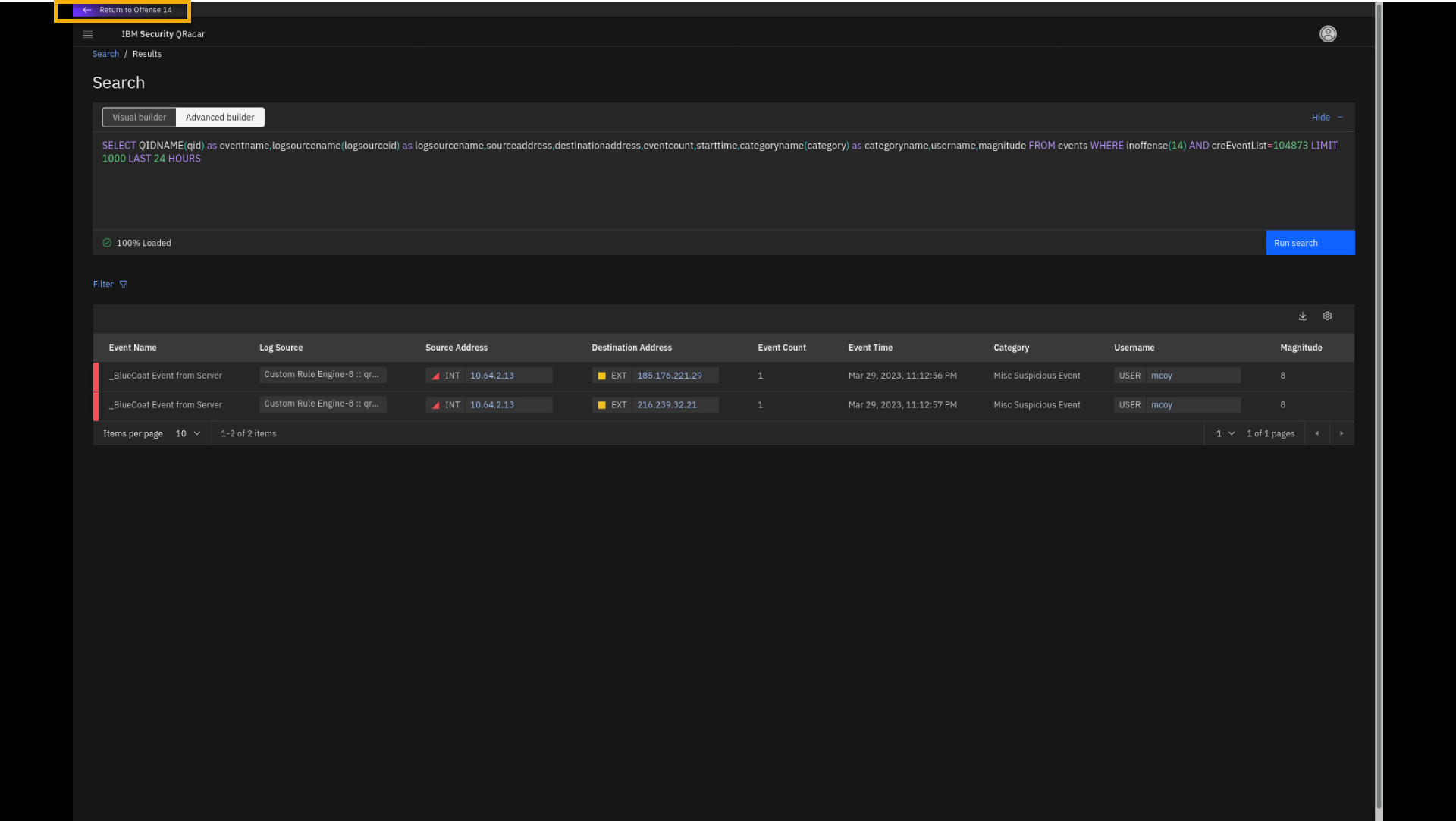Click back arrow Return to Offense 14
The height and width of the screenshot is (821, 1456).
point(87,11)
